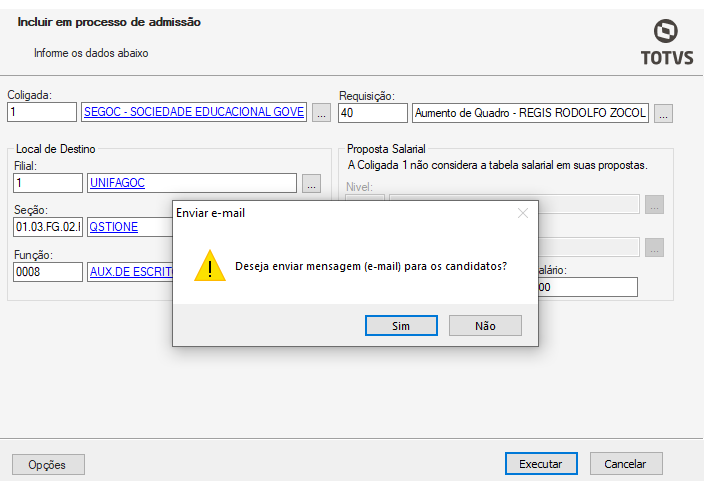Open the SEGOC - SOCIEDADE EDUCACIONAL link

click(193, 112)
